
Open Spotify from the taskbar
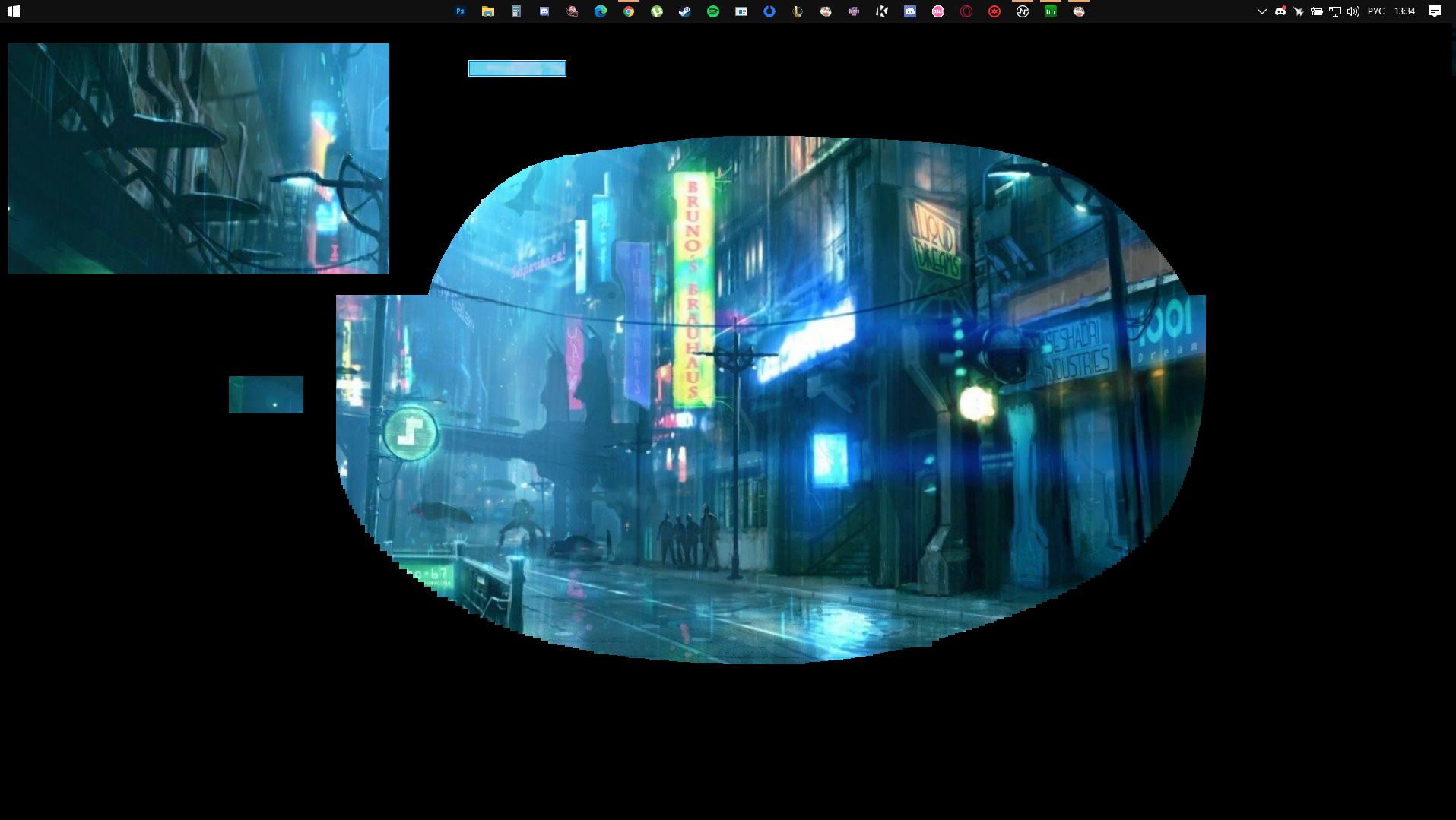pos(713,11)
